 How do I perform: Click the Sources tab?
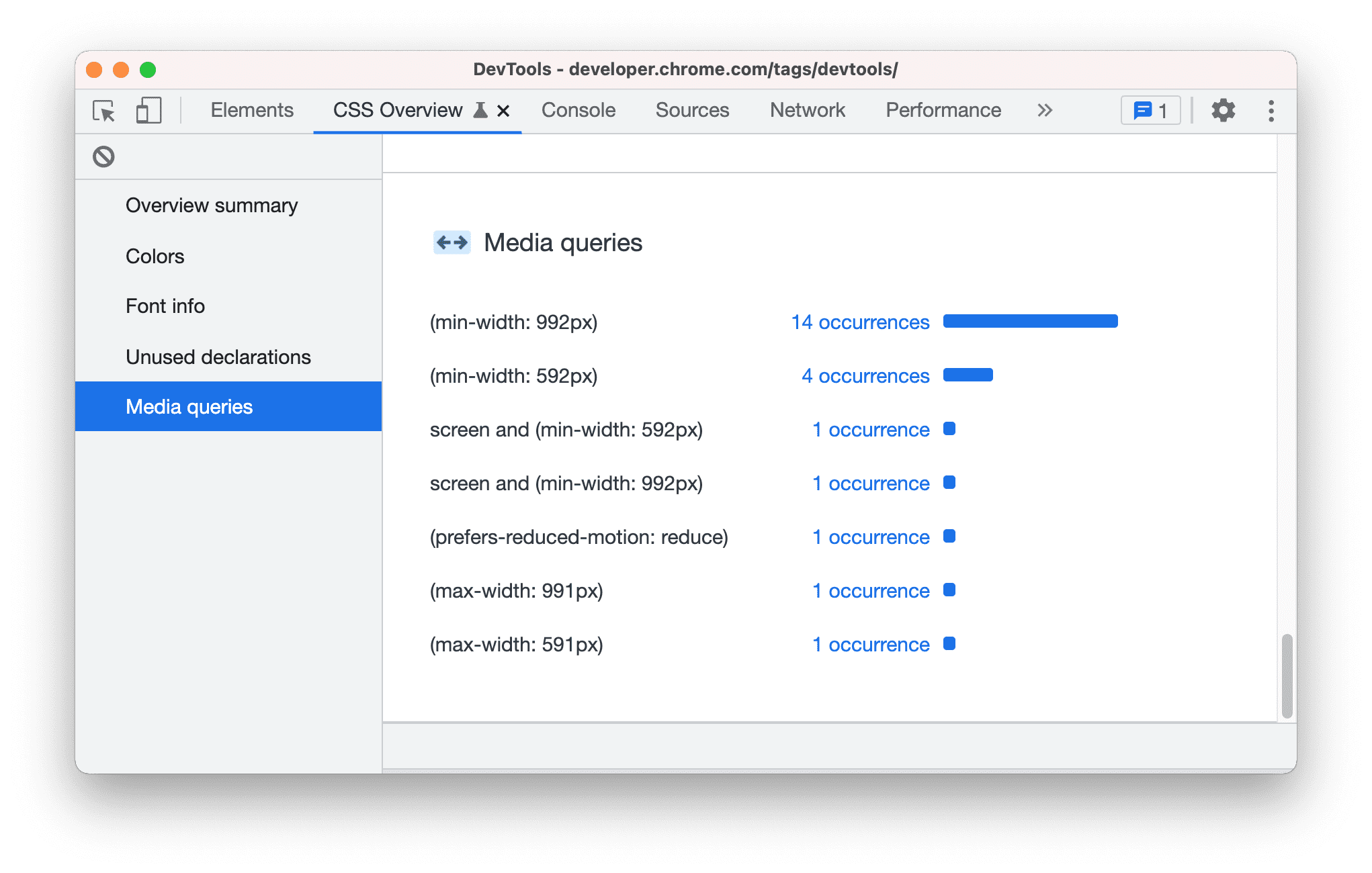694,109
